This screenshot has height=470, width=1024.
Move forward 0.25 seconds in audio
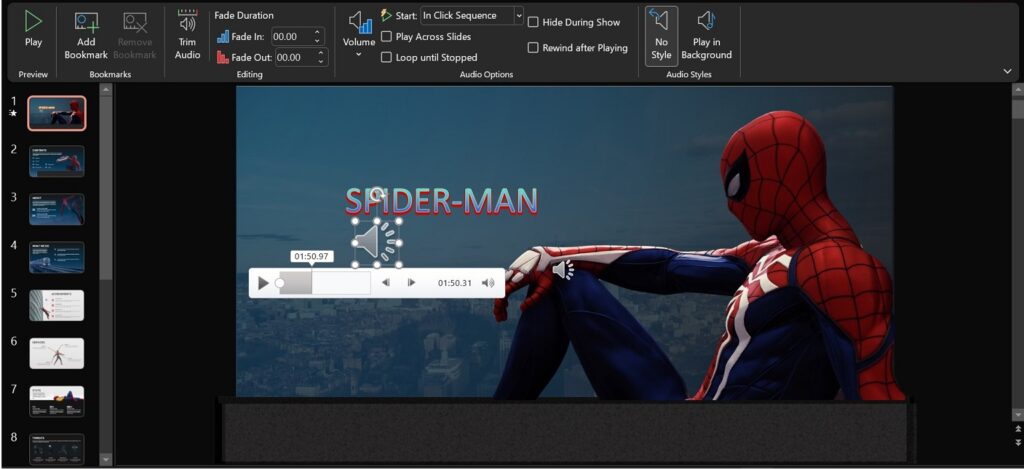click(411, 283)
